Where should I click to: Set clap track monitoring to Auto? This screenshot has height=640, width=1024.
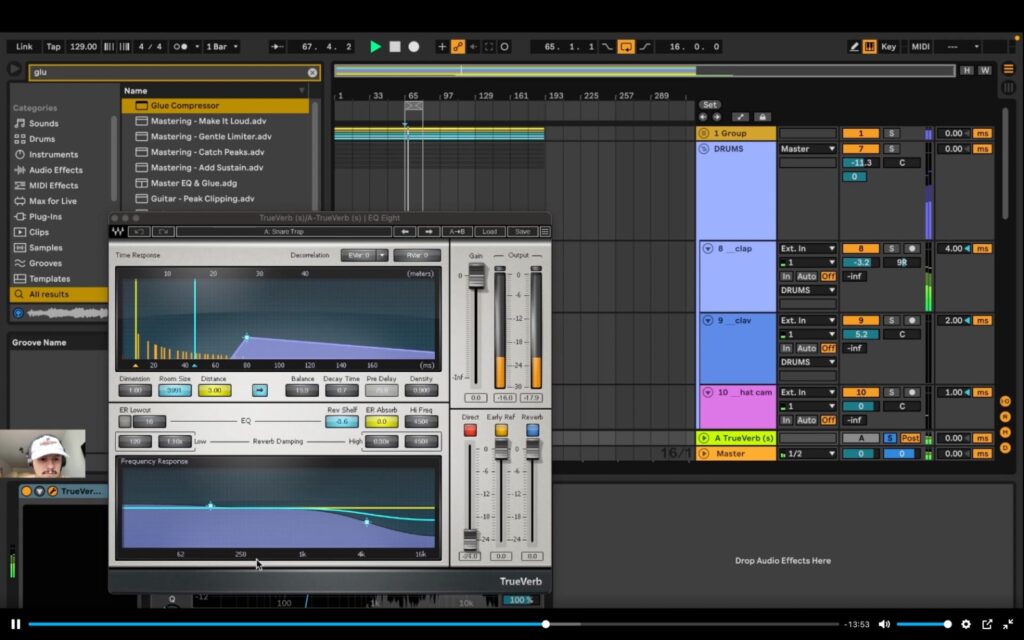[x=807, y=276]
